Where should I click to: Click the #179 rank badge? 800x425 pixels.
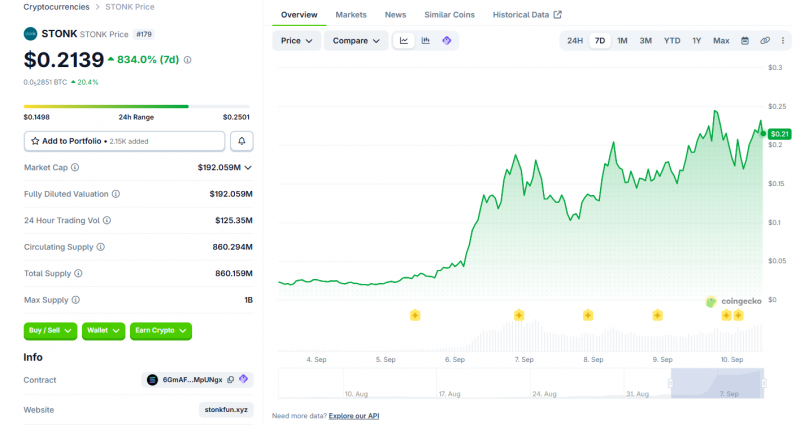pyautogui.click(x=144, y=34)
